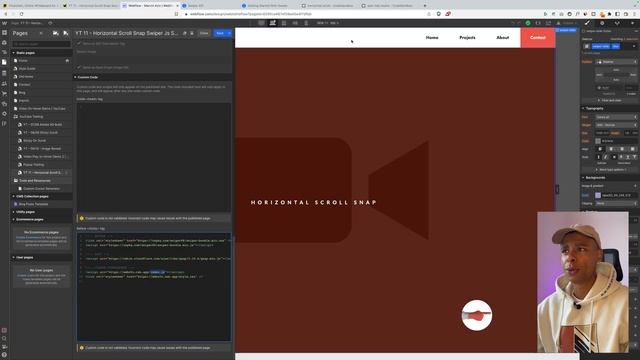
Task: Expand More type options in Typography
Action: click(610, 169)
